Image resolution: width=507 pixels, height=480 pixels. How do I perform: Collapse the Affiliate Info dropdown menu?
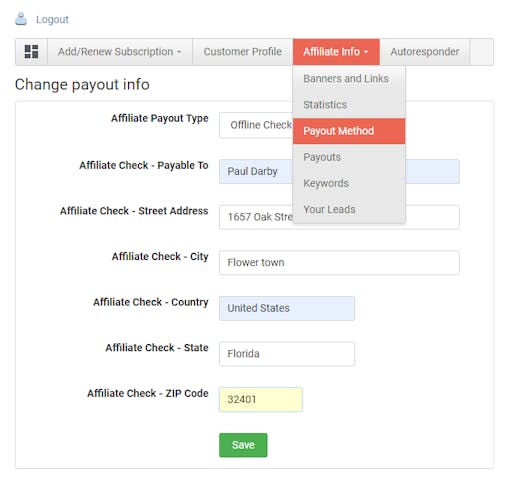(336, 52)
